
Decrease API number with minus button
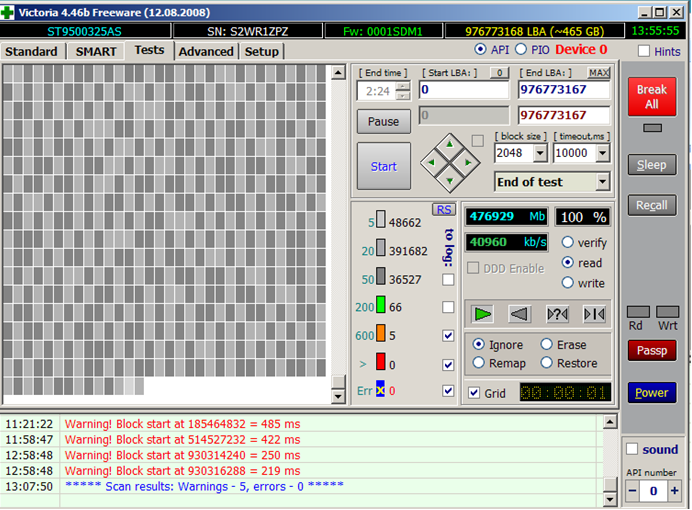tap(633, 491)
